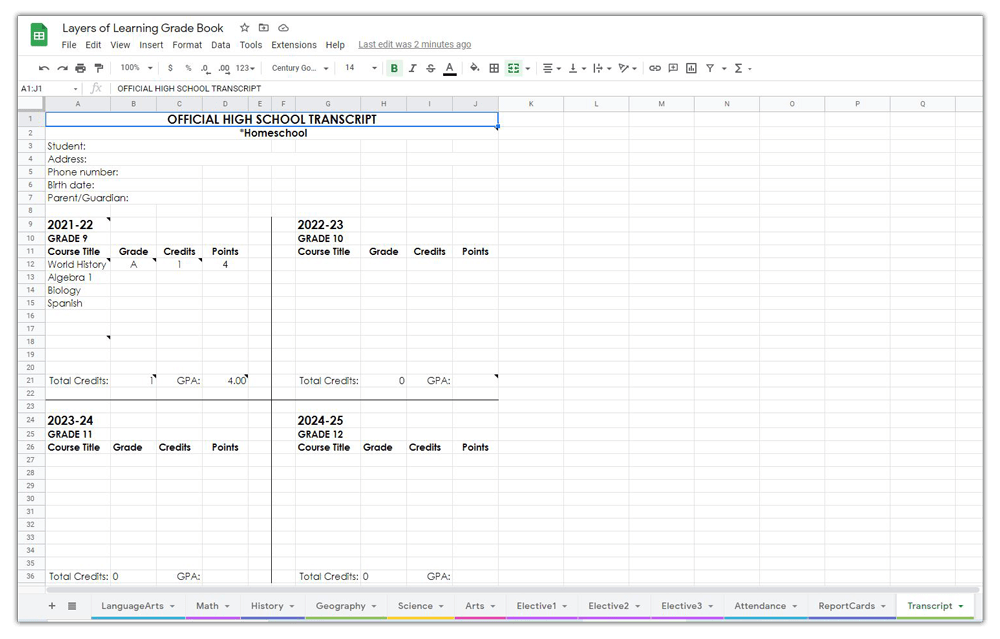Star the Layers of Learning Grade Book
The image size is (1000, 639).
(x=244, y=28)
